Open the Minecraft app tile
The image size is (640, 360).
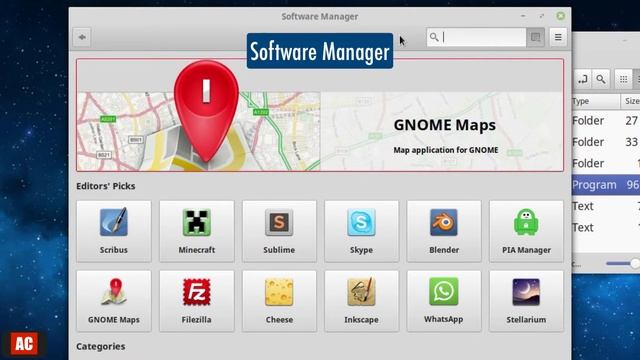coord(196,231)
